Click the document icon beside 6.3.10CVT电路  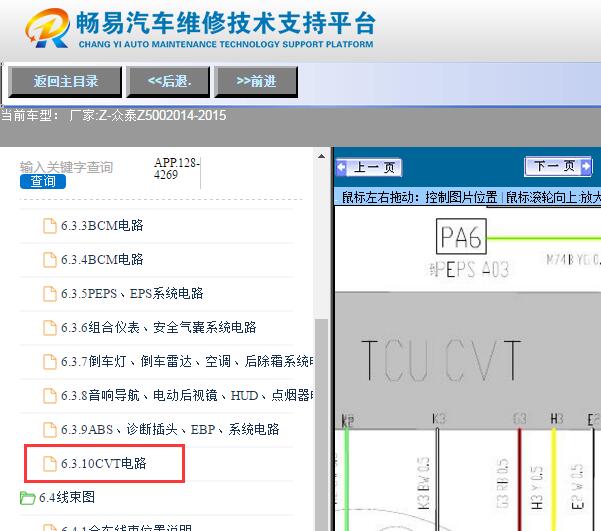coord(49,464)
